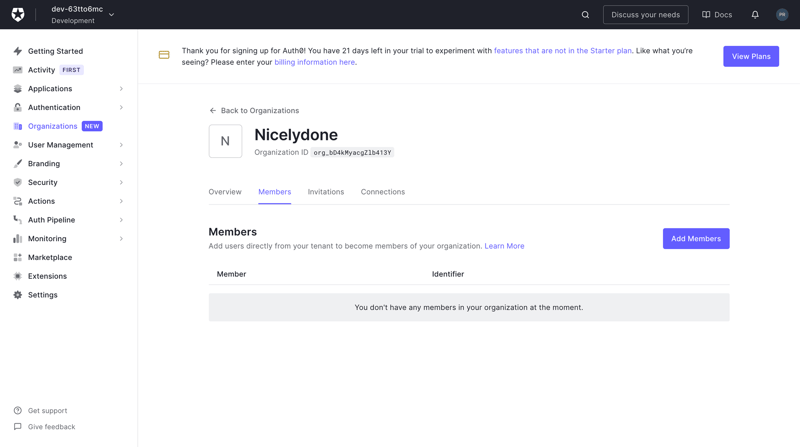Click the Branding brush icon
This screenshot has width=800, height=447.
point(18,163)
